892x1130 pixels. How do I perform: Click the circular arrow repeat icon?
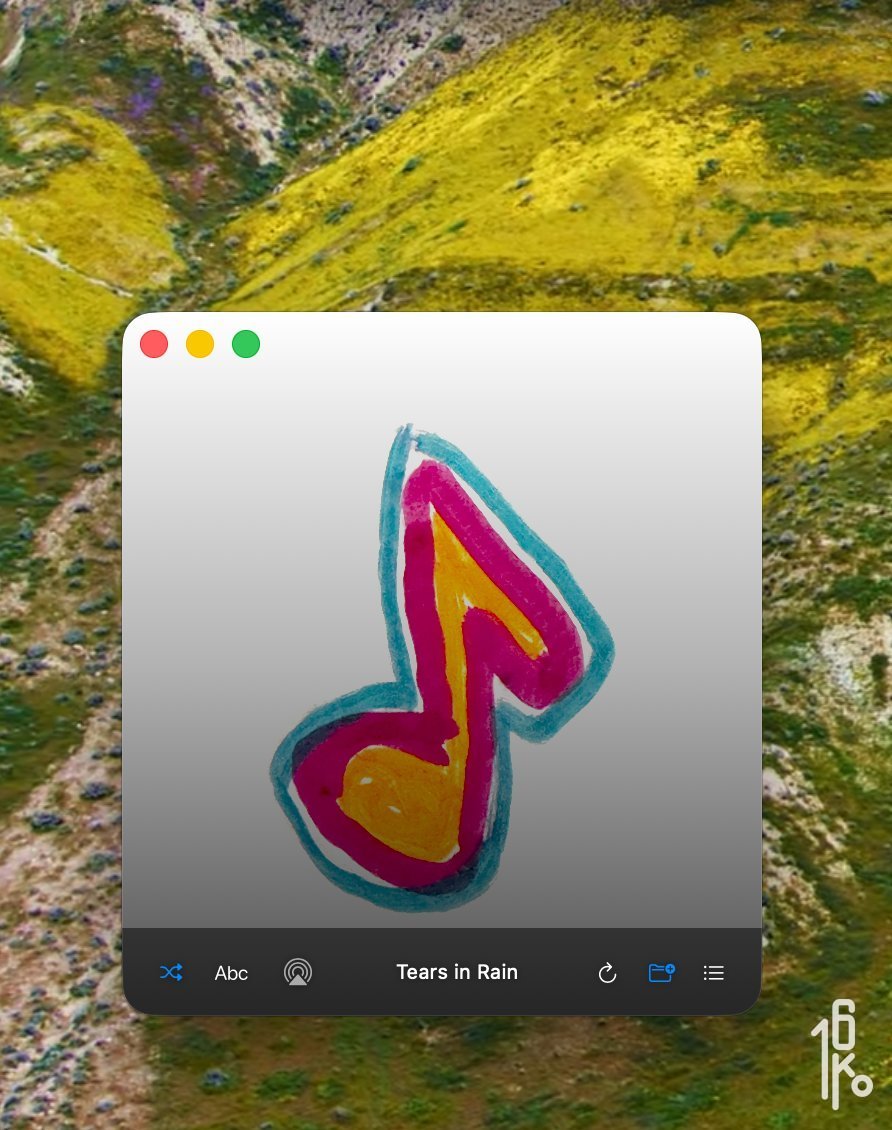[607, 973]
